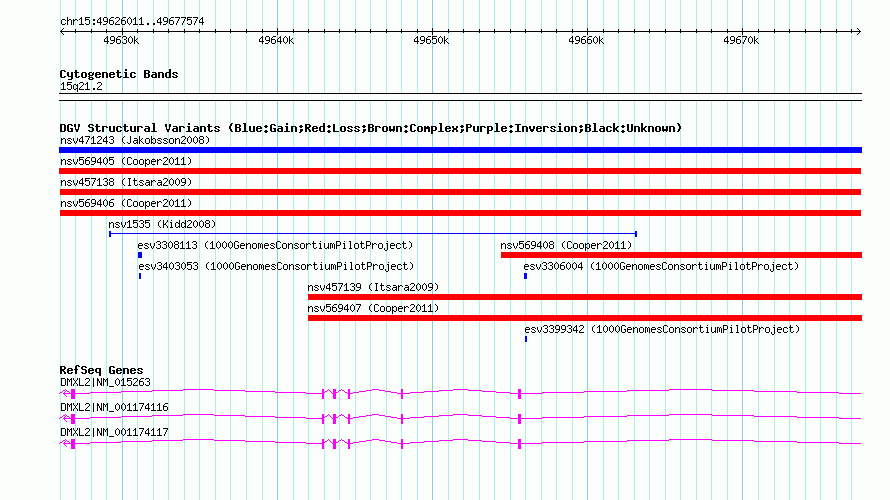The image size is (890, 500).
Task: Click the small blue esv3308113 marker
Action: 140,255
